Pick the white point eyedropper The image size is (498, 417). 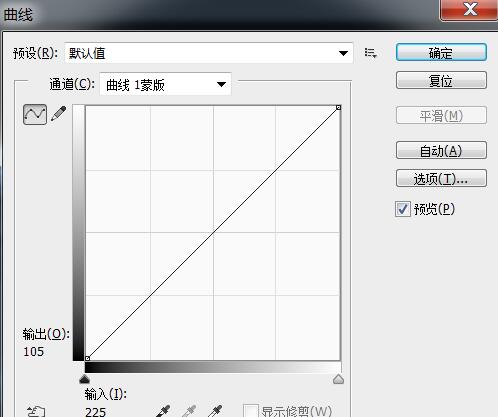(215, 411)
